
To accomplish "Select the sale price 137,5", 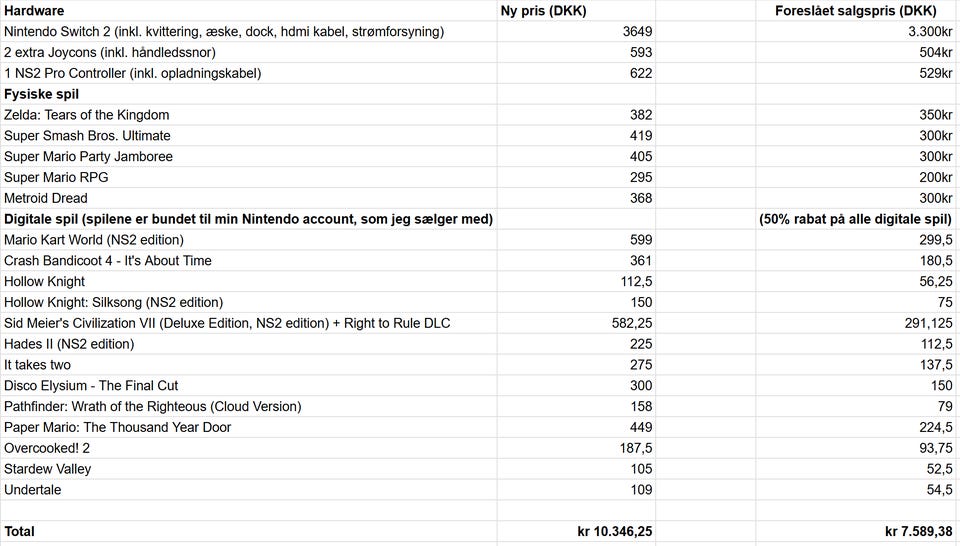I will pos(857,364).
